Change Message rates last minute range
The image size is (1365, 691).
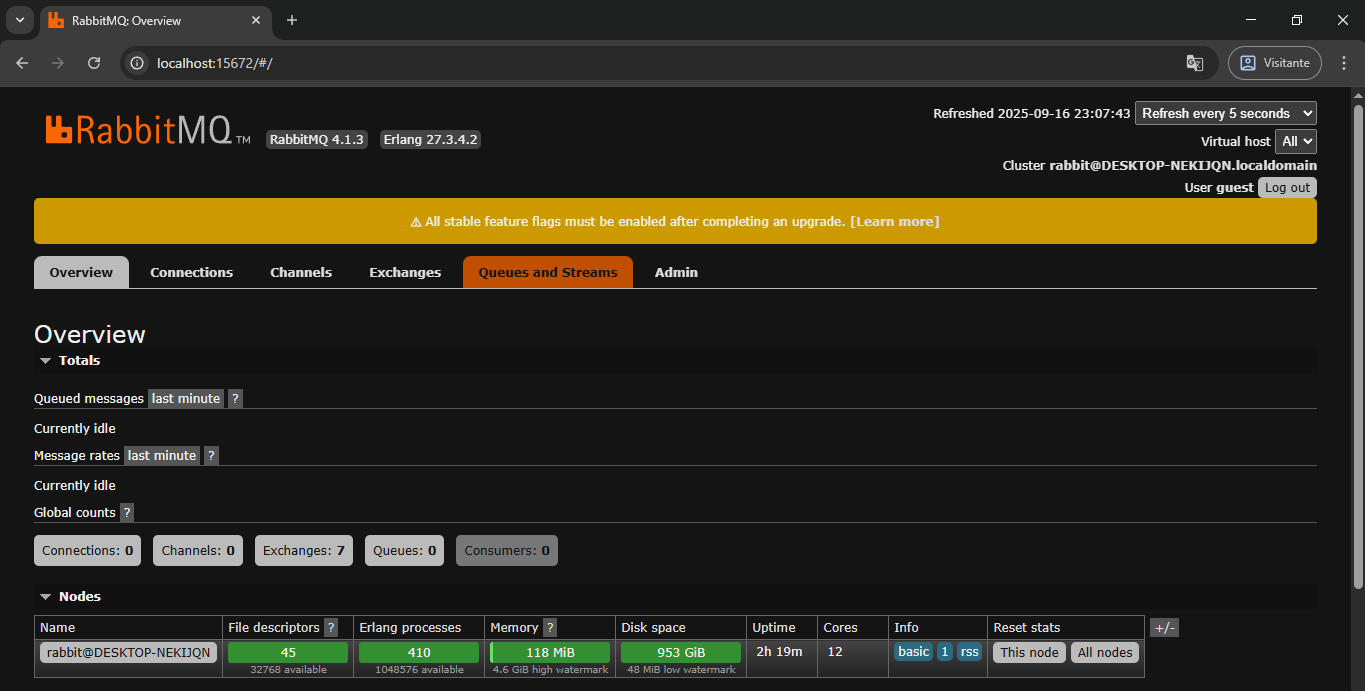point(162,455)
